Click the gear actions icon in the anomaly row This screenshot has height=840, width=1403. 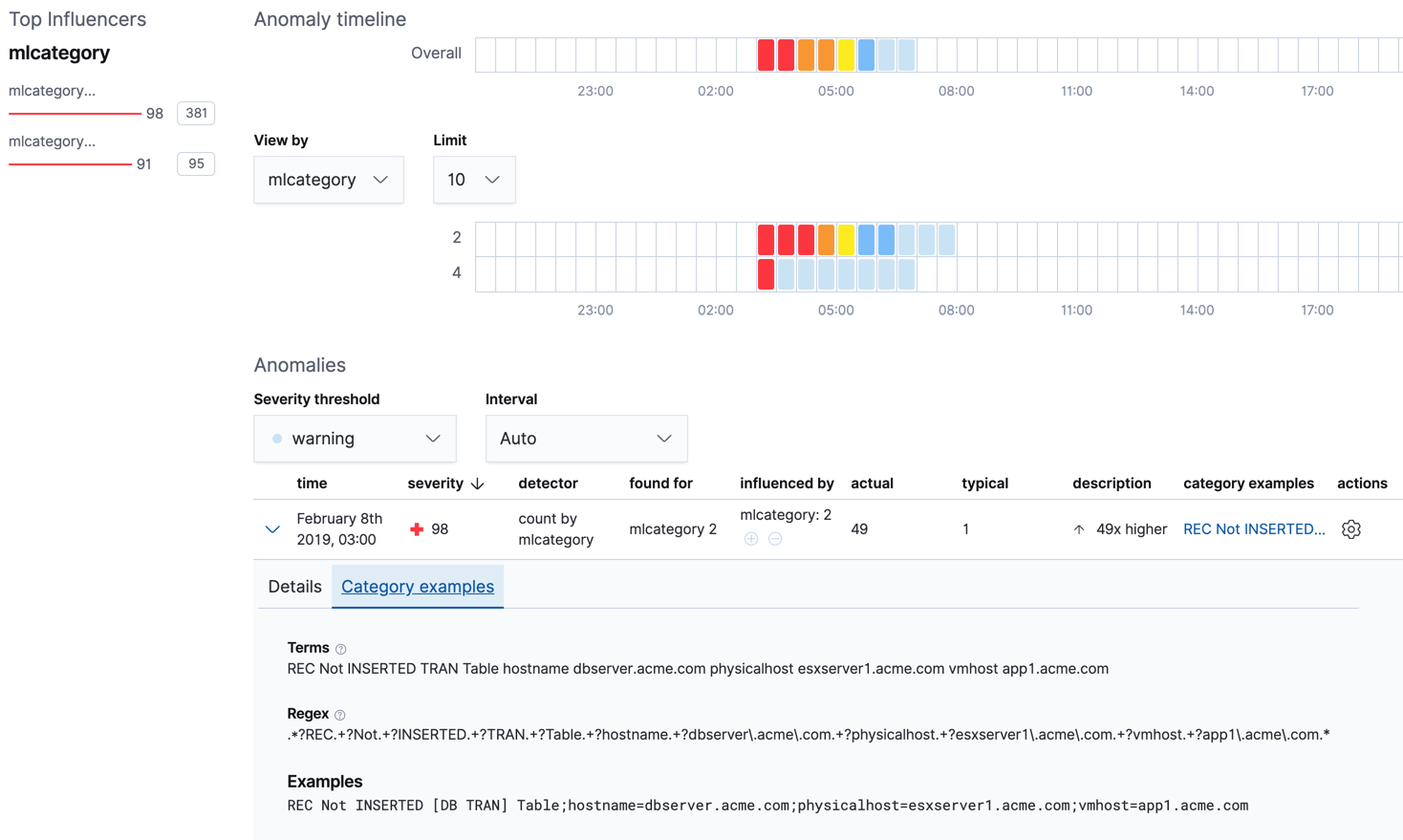pos(1350,528)
